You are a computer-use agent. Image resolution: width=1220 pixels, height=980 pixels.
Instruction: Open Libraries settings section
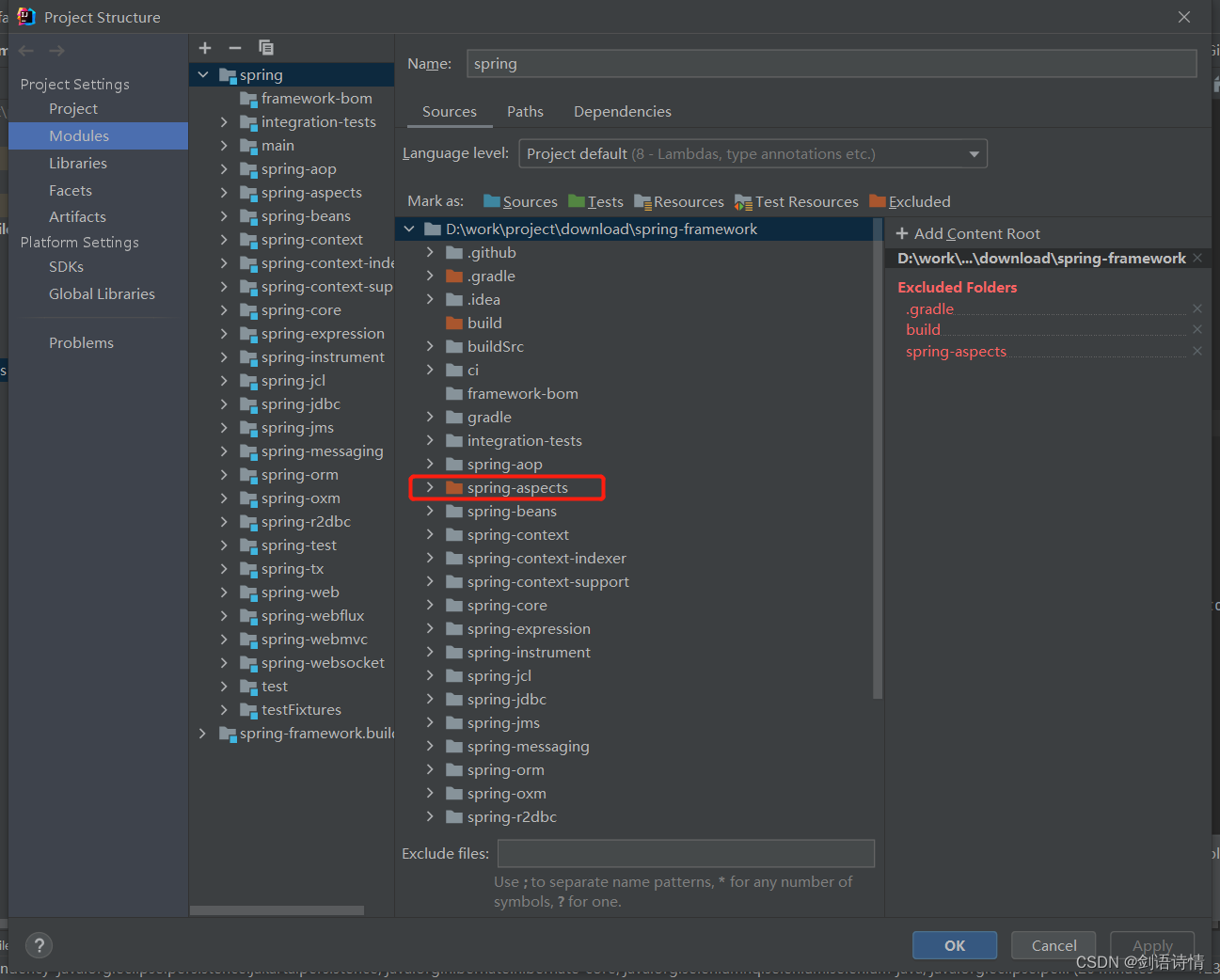tap(77, 164)
